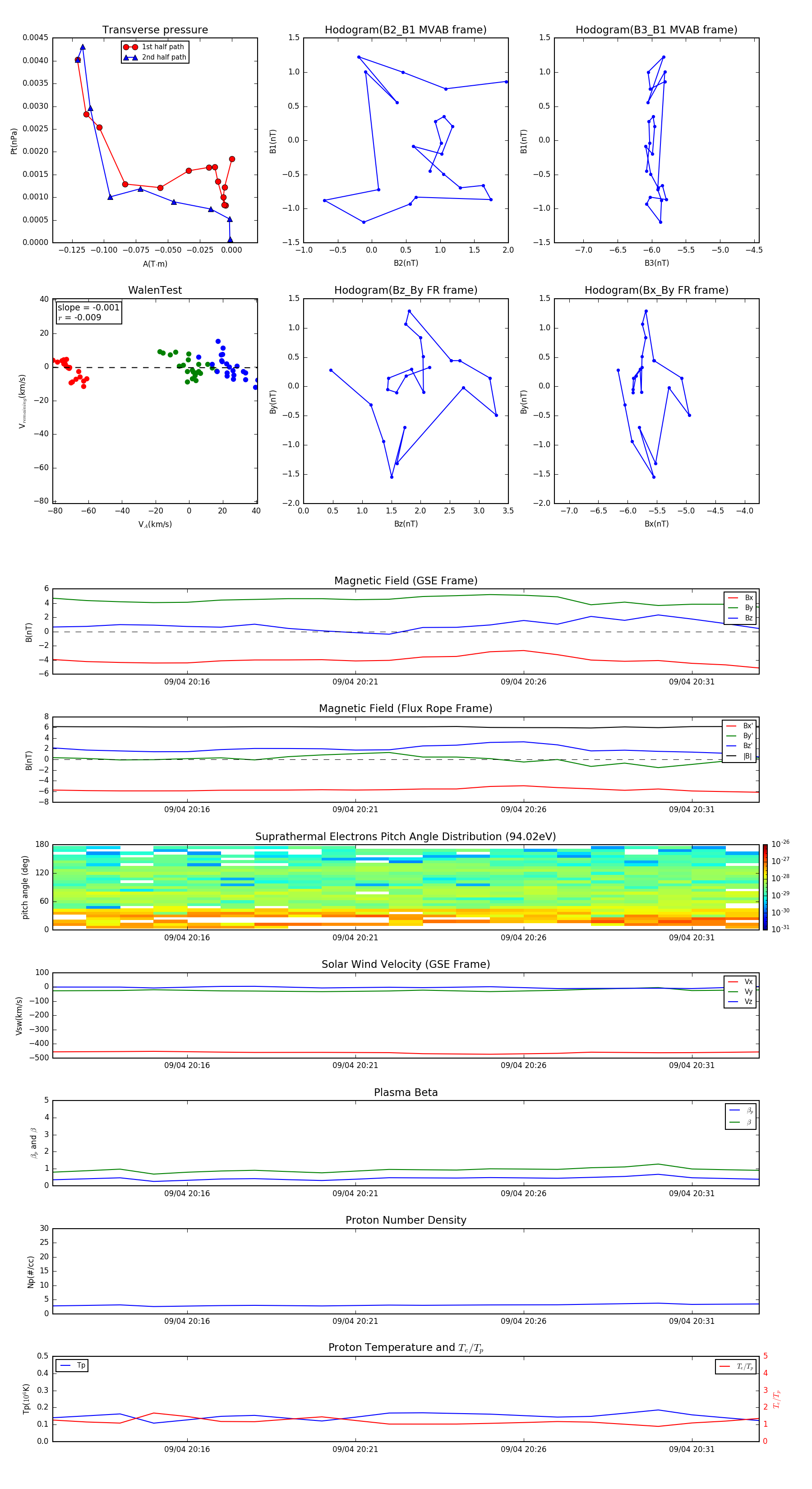Click the Magnetic Field (Flux Rope Frame) title
Image resolution: width=812 pixels, height=1489 pixels.
pyautogui.click(x=406, y=709)
